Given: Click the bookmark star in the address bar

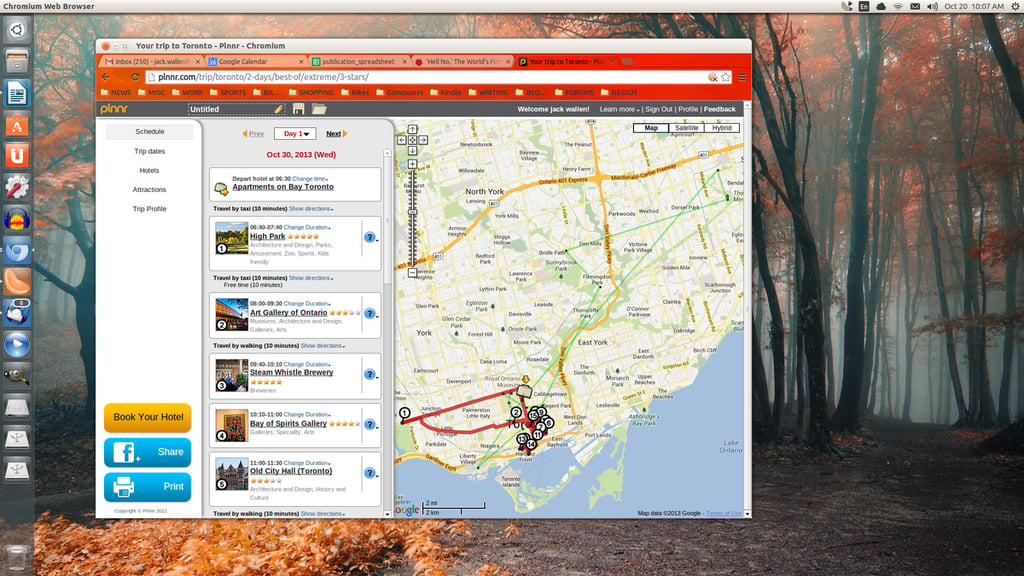Looking at the screenshot, I should pyautogui.click(x=726, y=77).
